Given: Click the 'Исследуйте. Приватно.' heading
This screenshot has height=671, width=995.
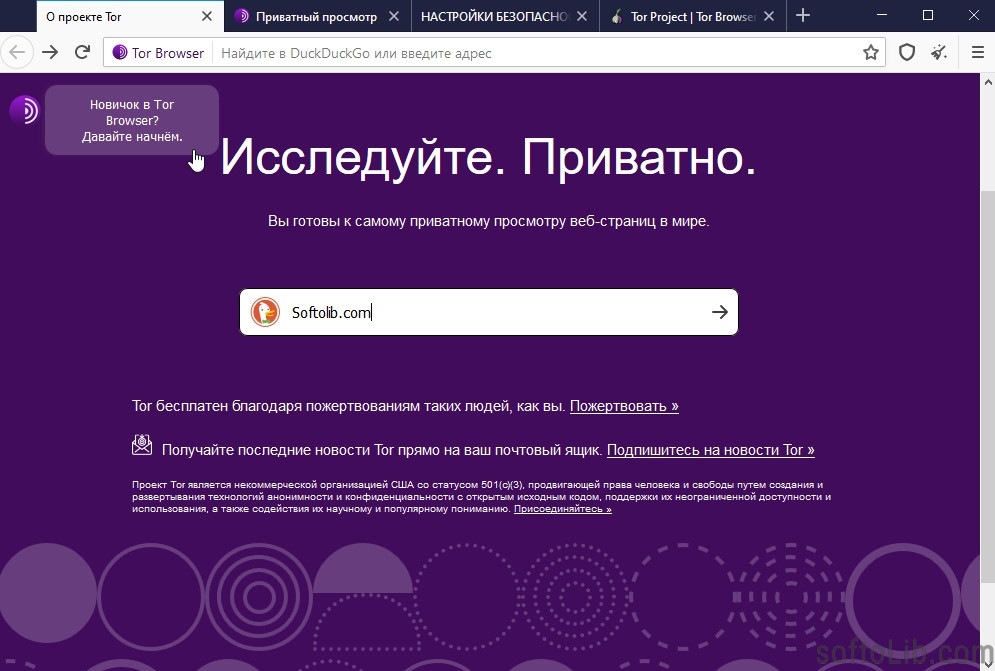Looking at the screenshot, I should [x=488, y=157].
